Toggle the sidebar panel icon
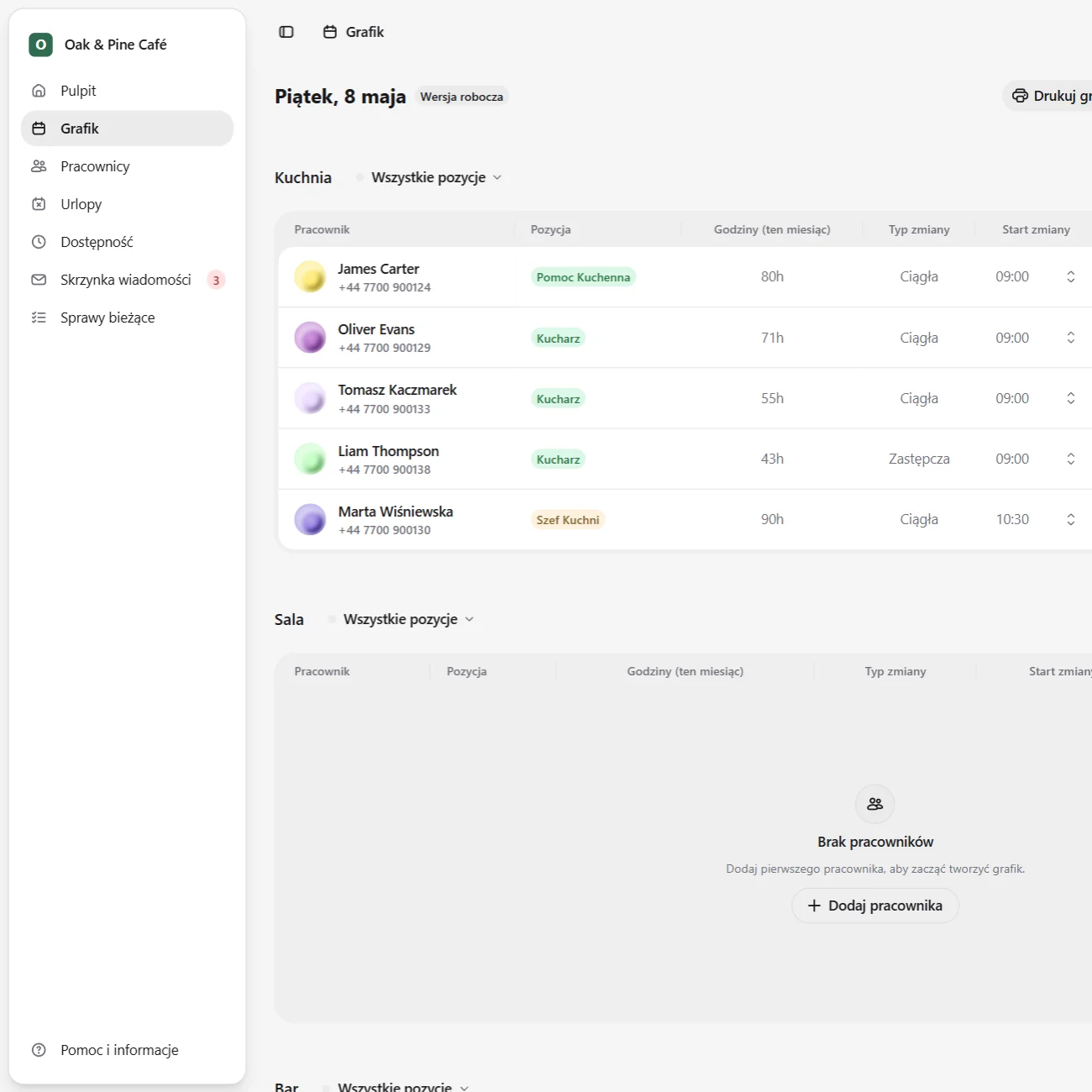The image size is (1092, 1092). [x=286, y=32]
